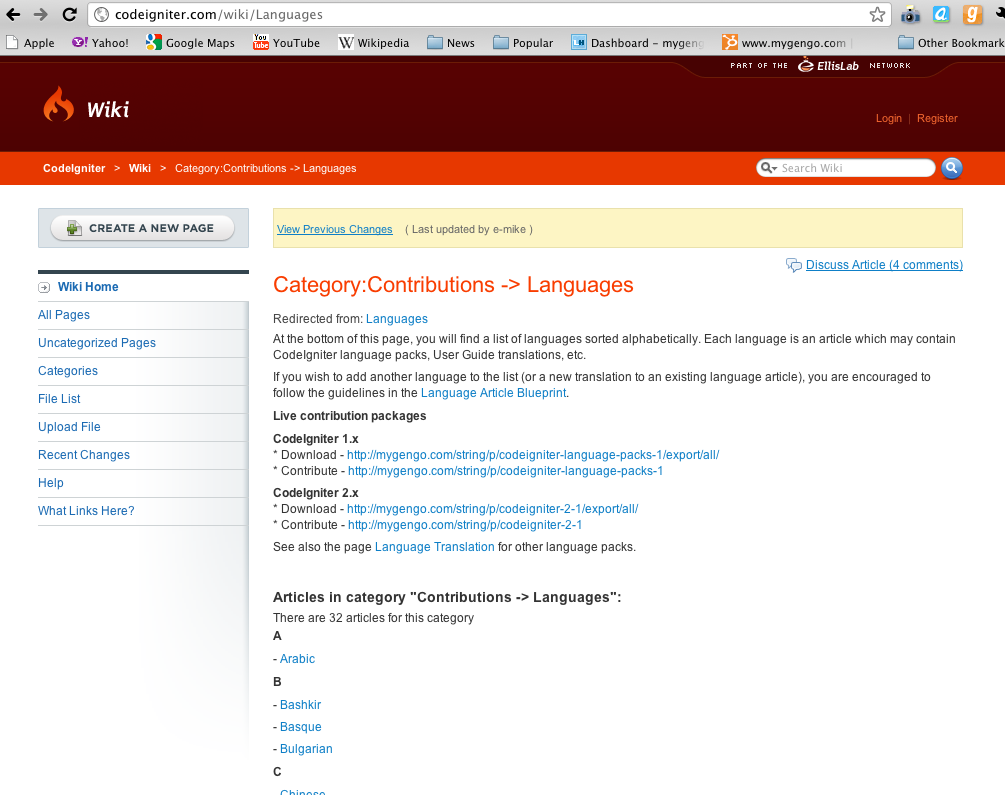Open Uncategorized Pages in the sidebar
This screenshot has height=795, width=1005.
(97, 343)
